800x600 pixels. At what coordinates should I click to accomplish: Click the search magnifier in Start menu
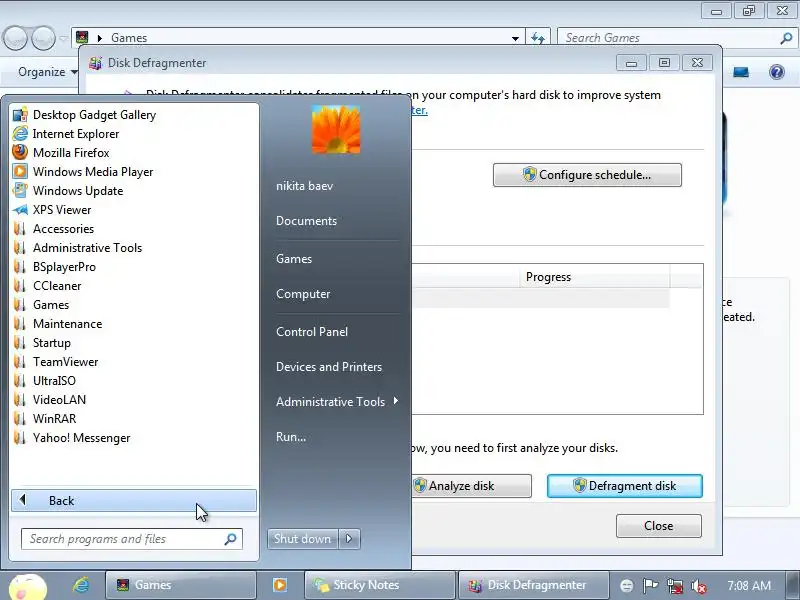231,539
